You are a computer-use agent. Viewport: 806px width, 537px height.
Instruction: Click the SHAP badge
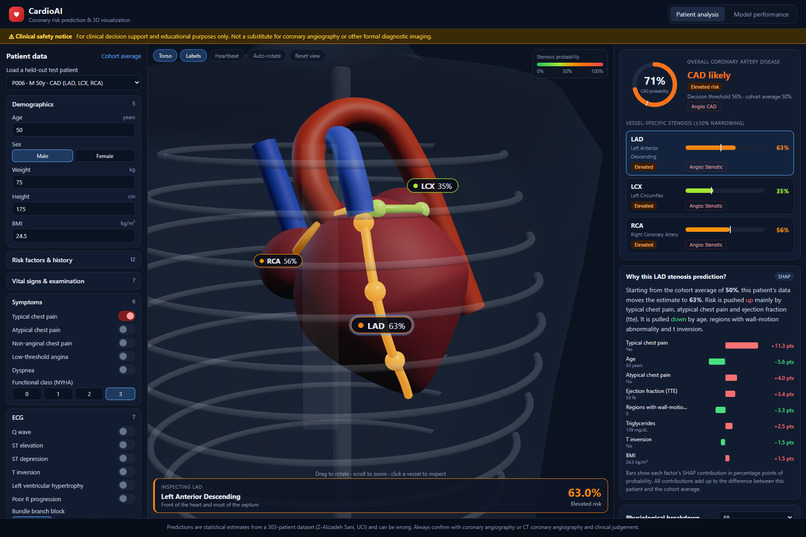pos(784,276)
